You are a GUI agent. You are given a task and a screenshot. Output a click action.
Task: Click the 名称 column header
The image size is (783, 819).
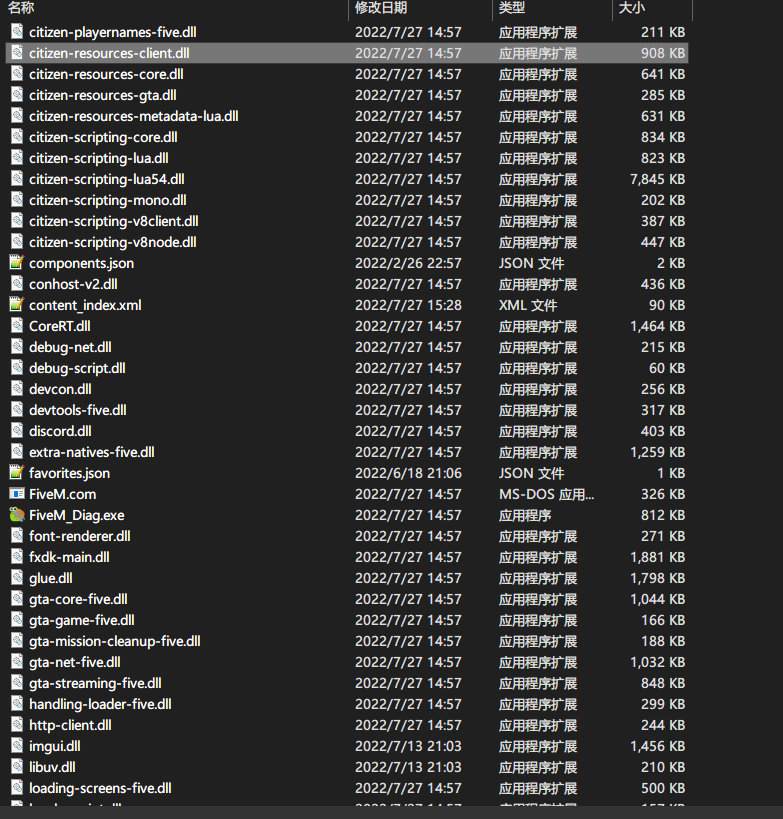click(x=21, y=7)
